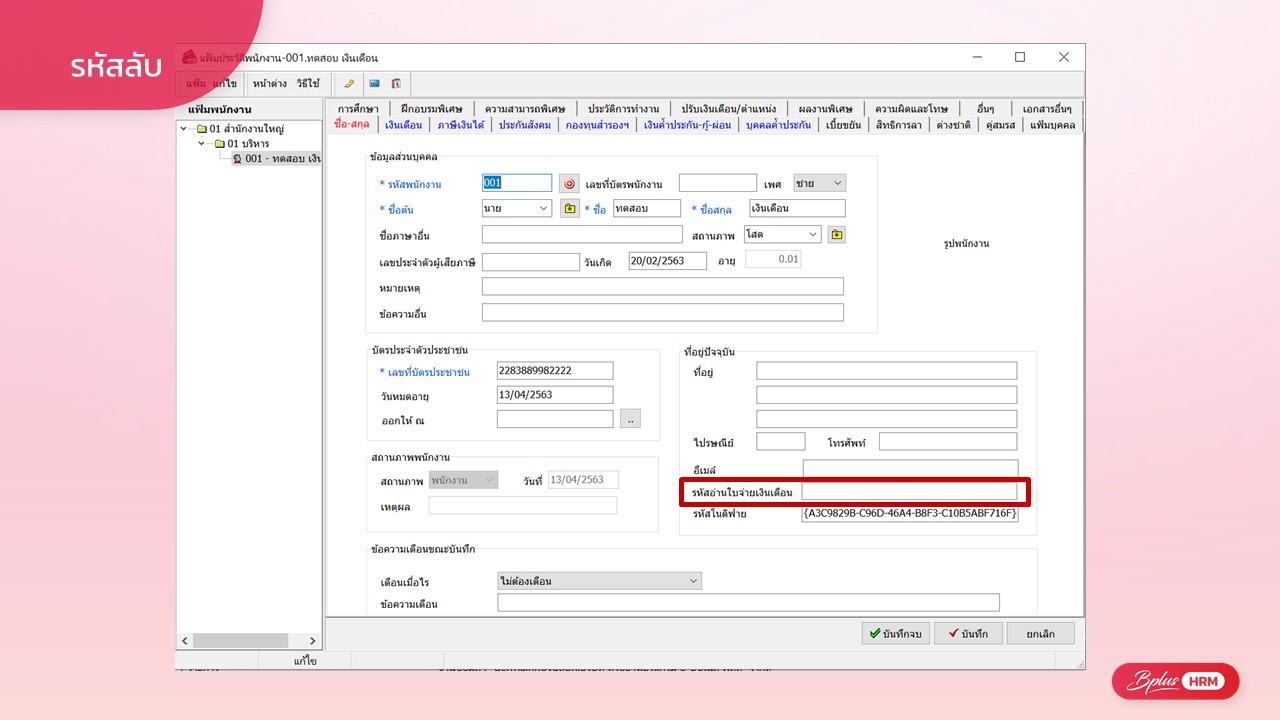Viewport: 1280px width, 720px height.
Task: Switch to the การศึกษา tab
Action: click(359, 108)
